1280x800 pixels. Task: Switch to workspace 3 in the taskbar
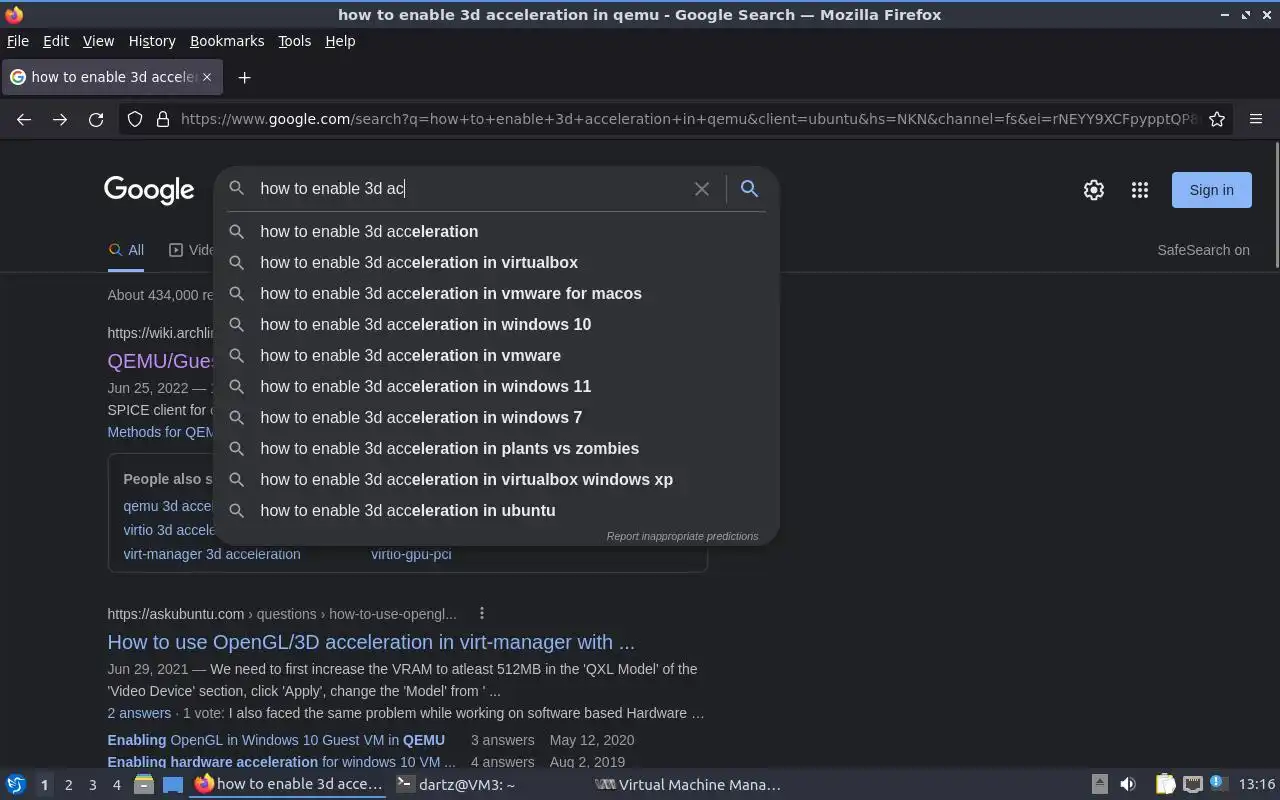click(92, 785)
